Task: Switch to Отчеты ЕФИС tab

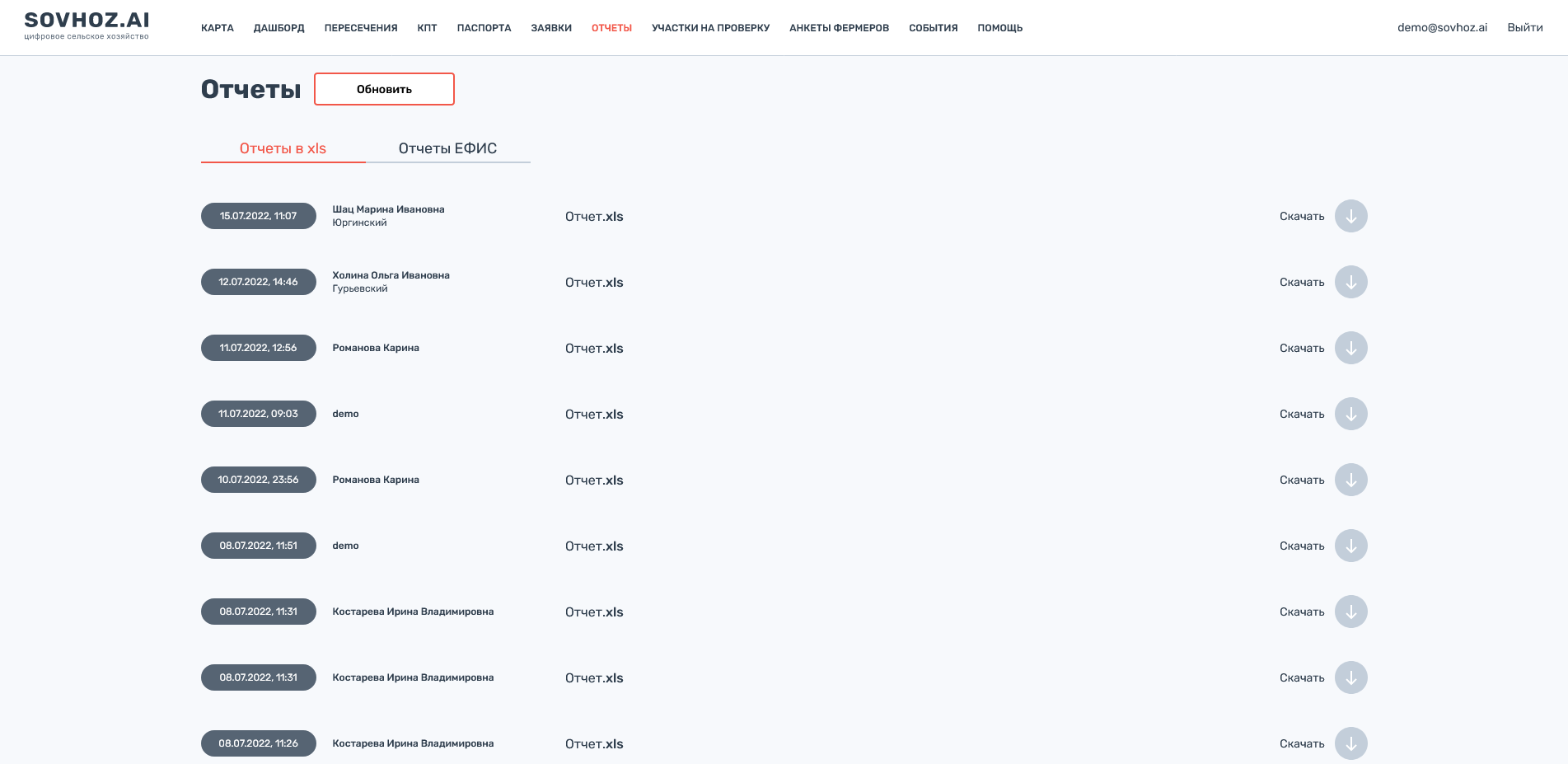Action: pyautogui.click(x=447, y=148)
